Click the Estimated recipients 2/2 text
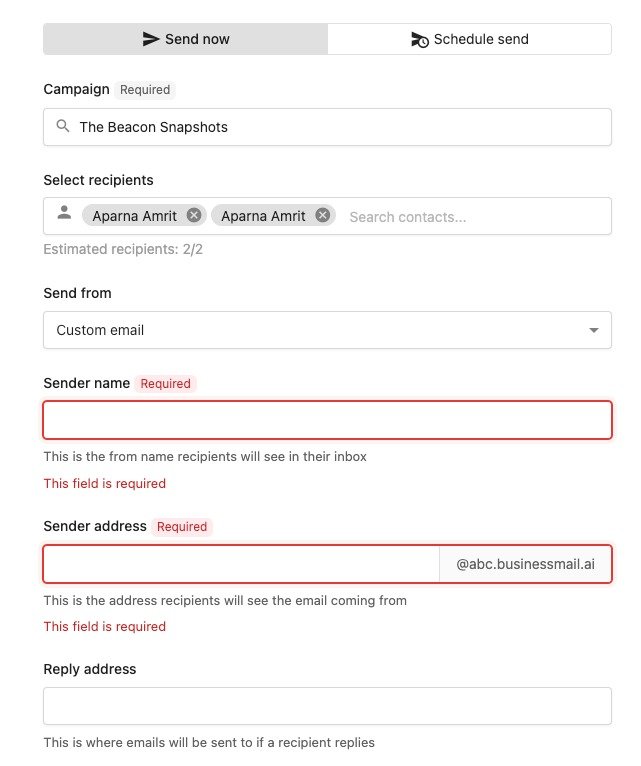 coord(123,249)
